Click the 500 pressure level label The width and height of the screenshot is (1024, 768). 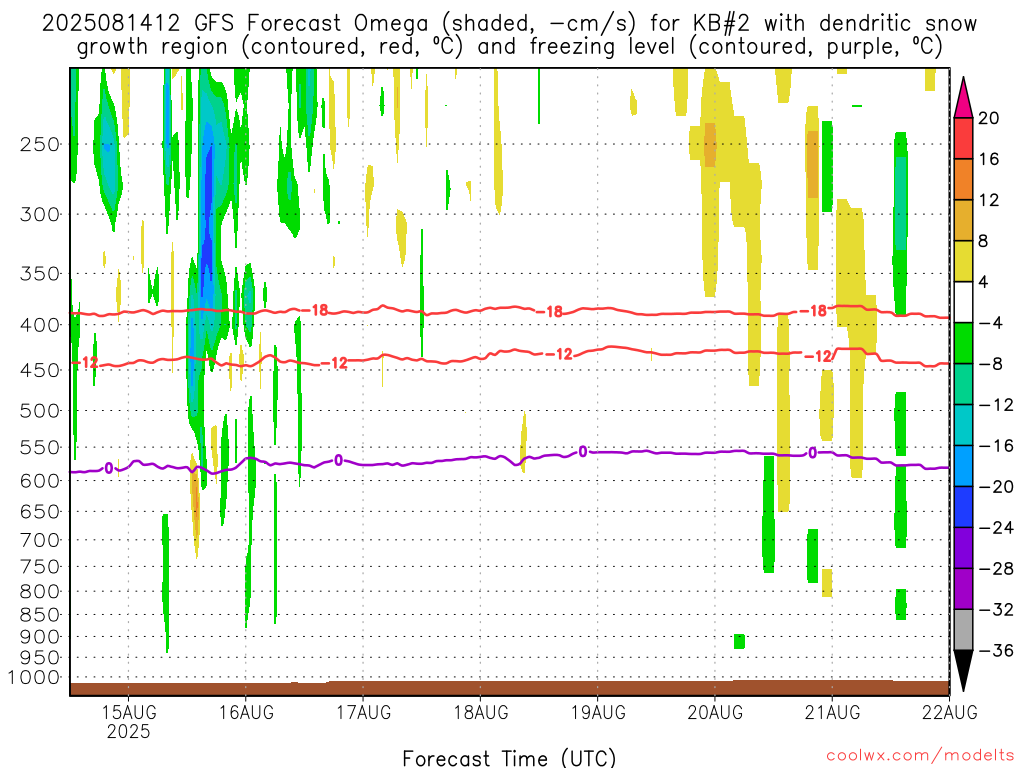(x=40, y=411)
